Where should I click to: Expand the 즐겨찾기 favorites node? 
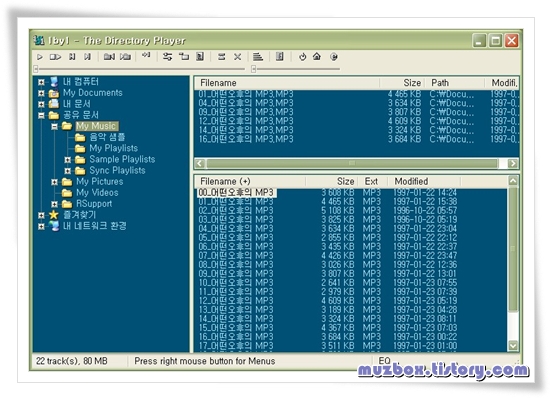point(41,215)
